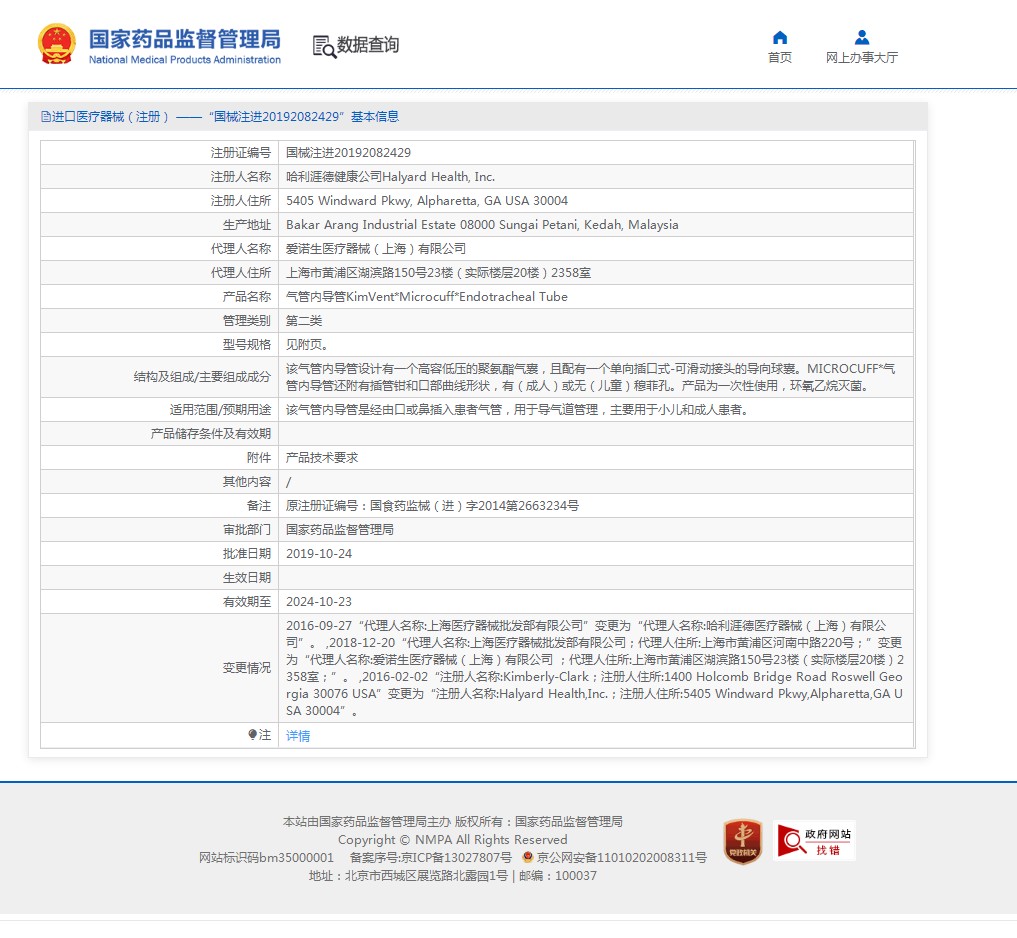Open the 党政机关 red shield badge
The width and height of the screenshot is (1017, 938).
click(x=743, y=841)
